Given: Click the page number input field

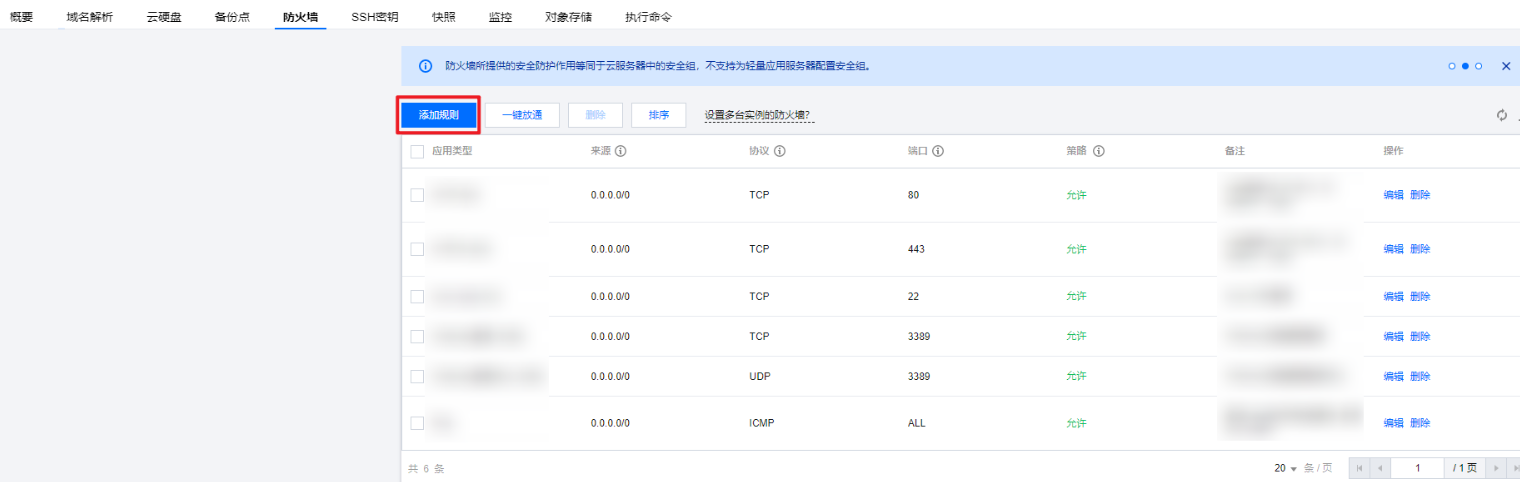Looking at the screenshot, I should coord(1418,468).
